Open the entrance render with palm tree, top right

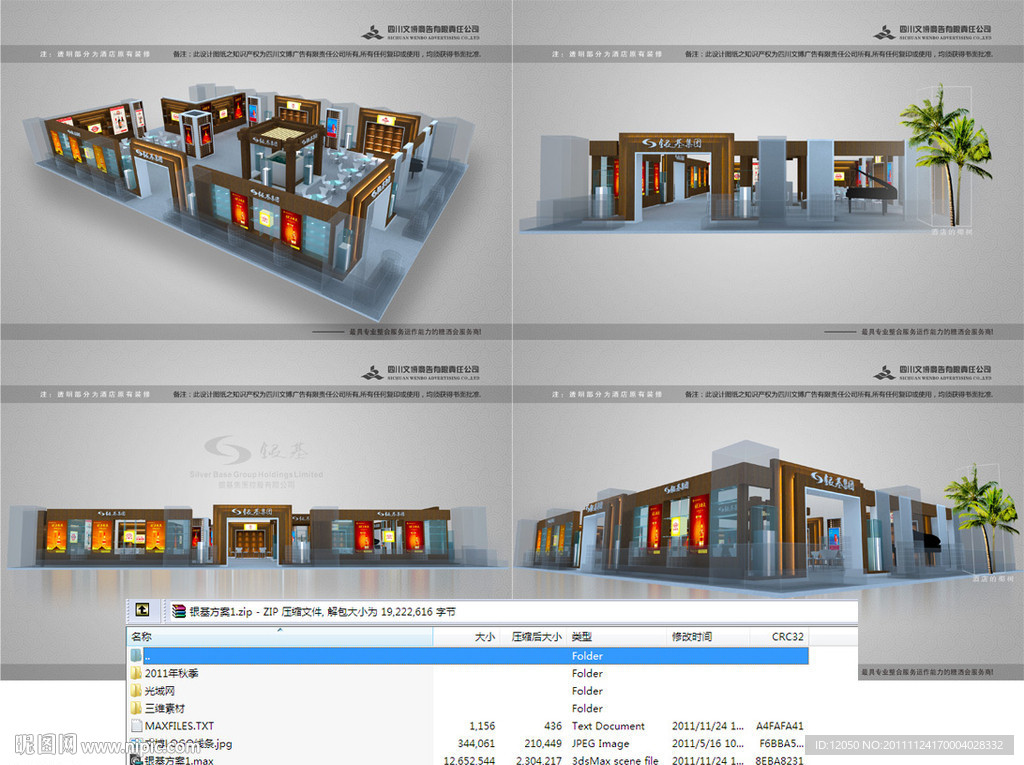tap(768, 170)
